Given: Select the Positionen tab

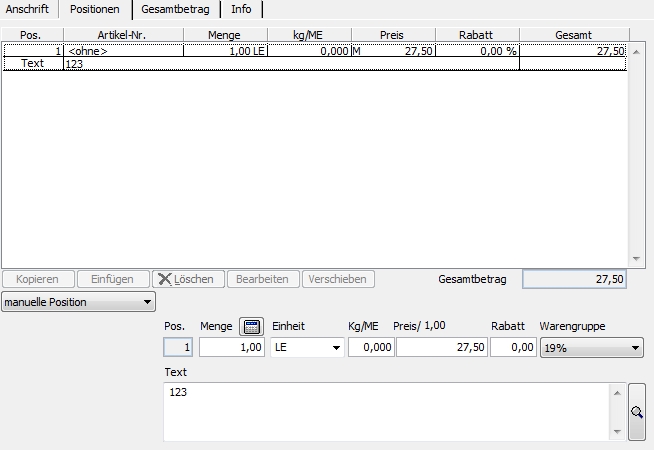Looking at the screenshot, I should point(95,9).
